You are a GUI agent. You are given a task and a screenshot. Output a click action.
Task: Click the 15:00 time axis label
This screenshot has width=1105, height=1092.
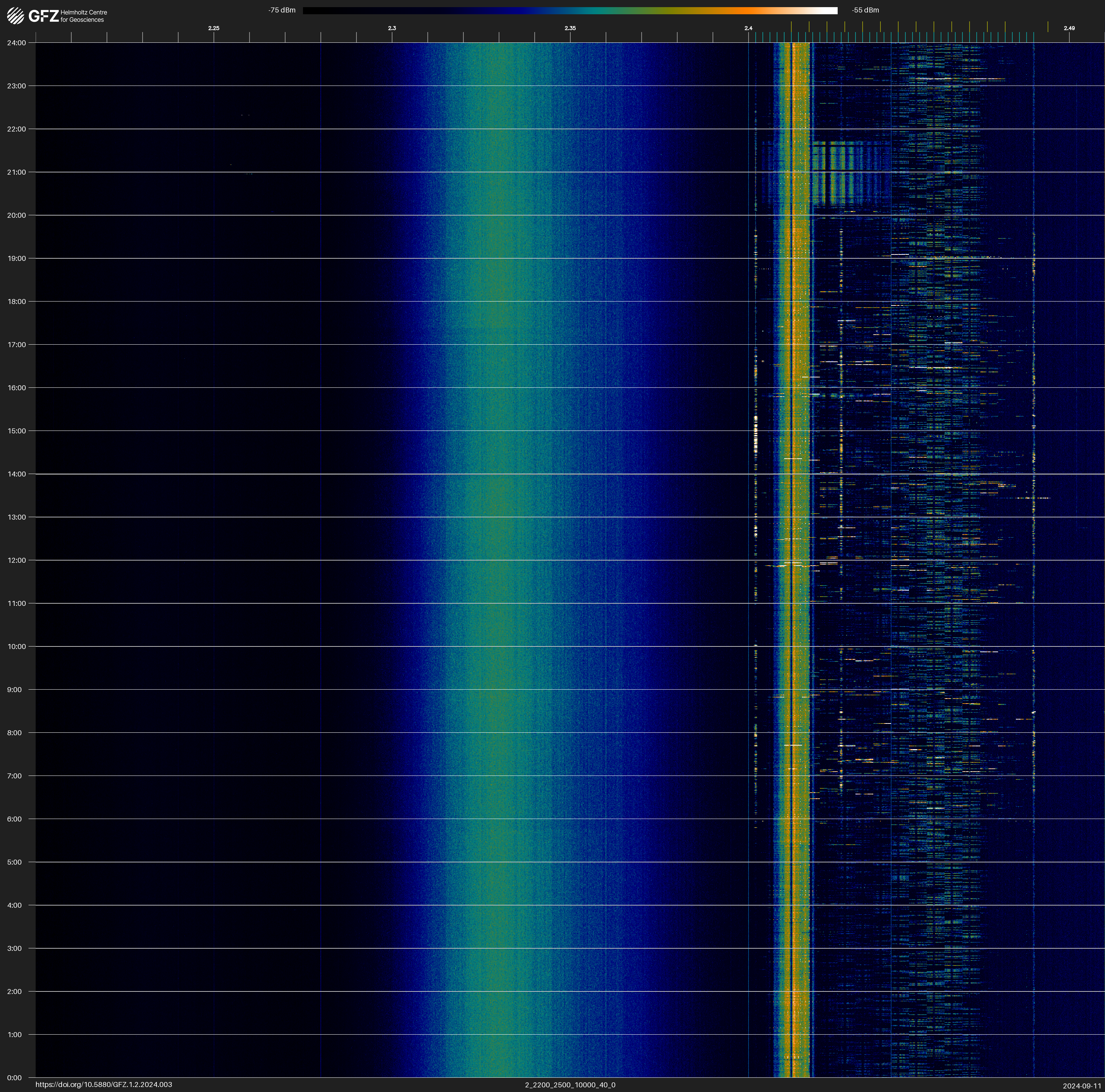[17, 431]
